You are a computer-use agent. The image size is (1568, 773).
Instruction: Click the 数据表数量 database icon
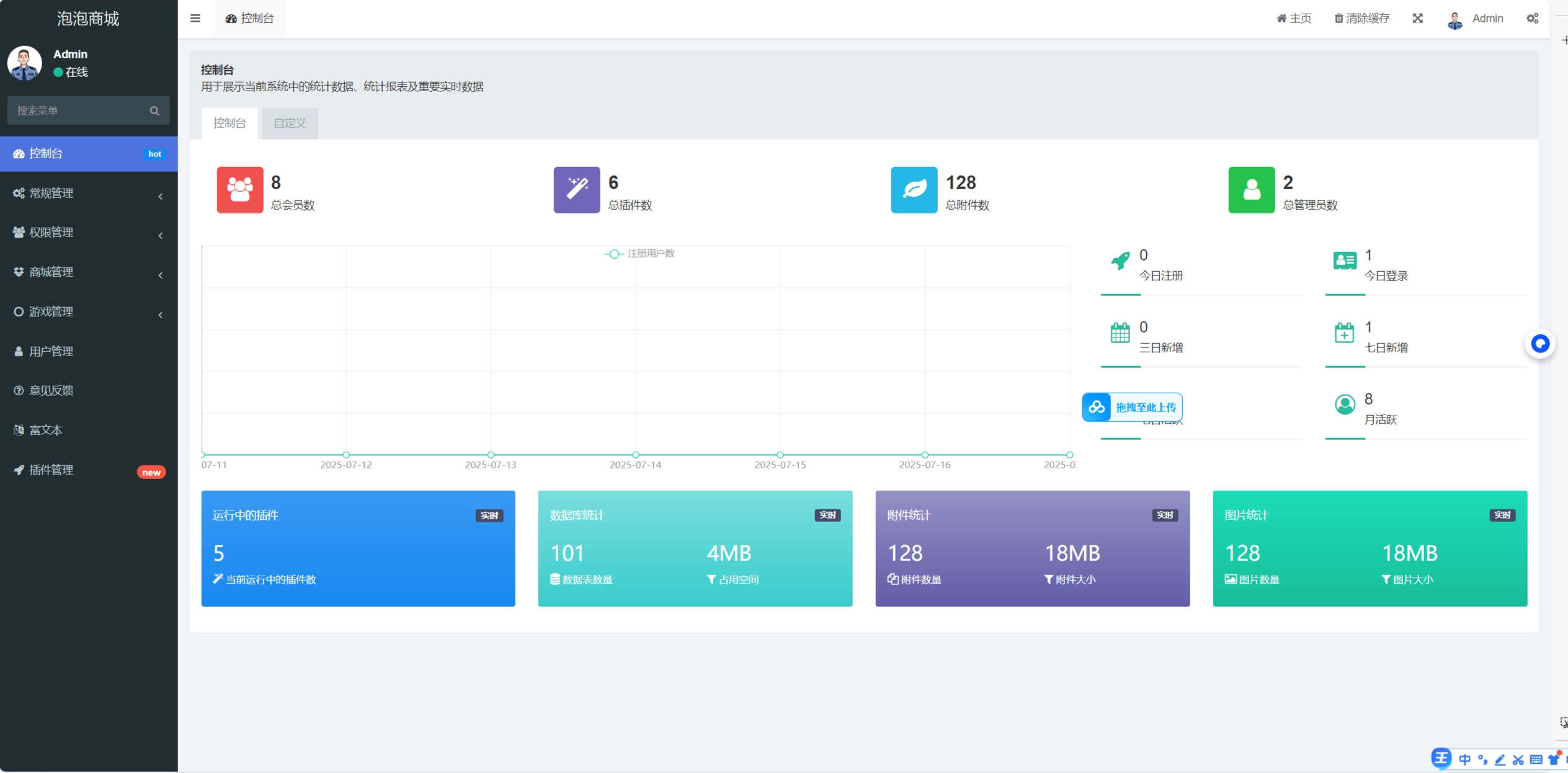pyautogui.click(x=555, y=579)
